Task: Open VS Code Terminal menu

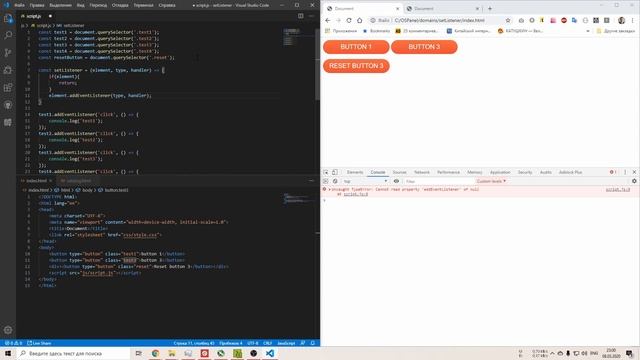Action: [x=143, y=5]
